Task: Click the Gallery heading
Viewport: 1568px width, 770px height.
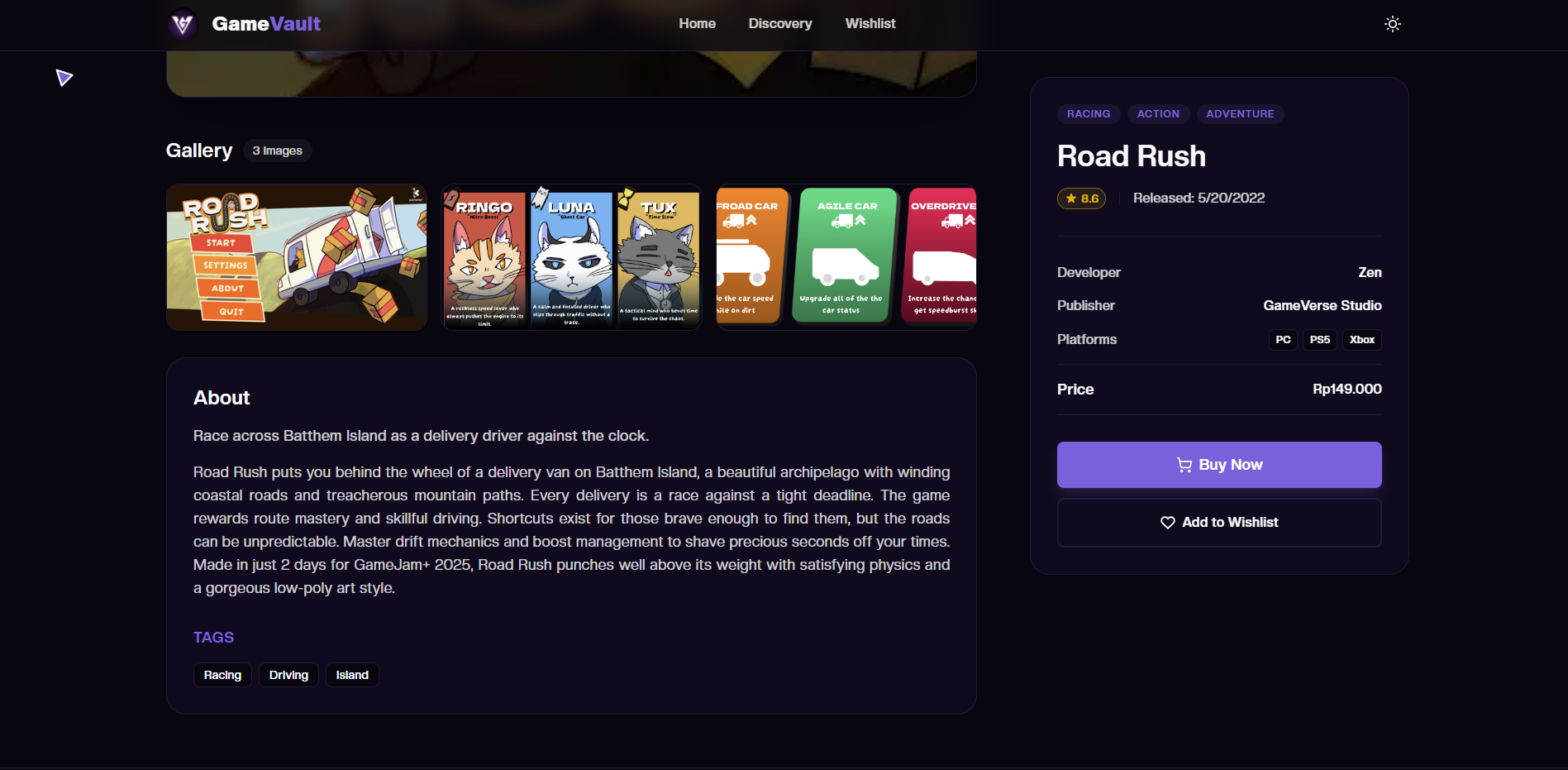Action: (199, 151)
